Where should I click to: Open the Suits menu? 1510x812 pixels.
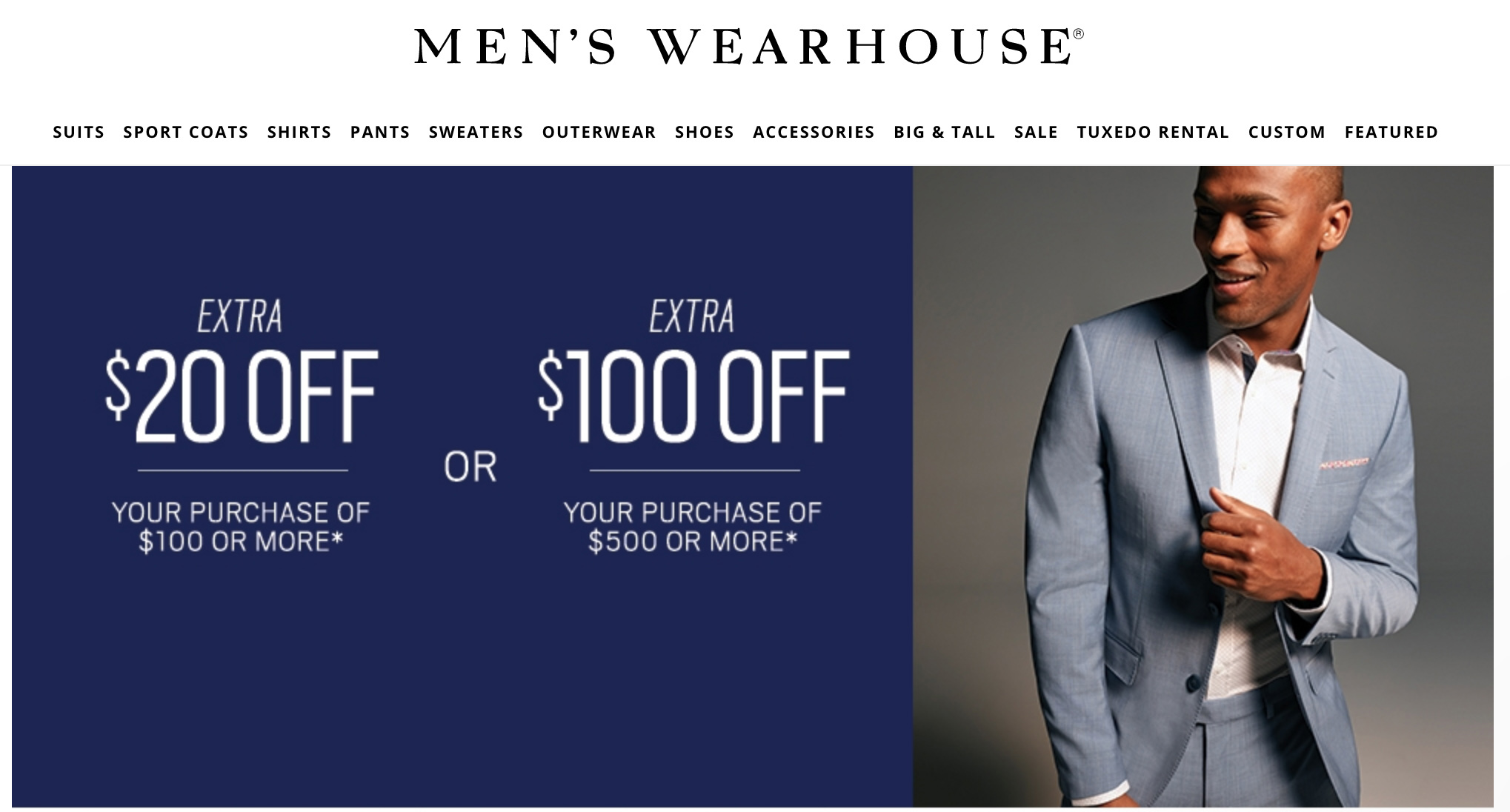[x=79, y=132]
